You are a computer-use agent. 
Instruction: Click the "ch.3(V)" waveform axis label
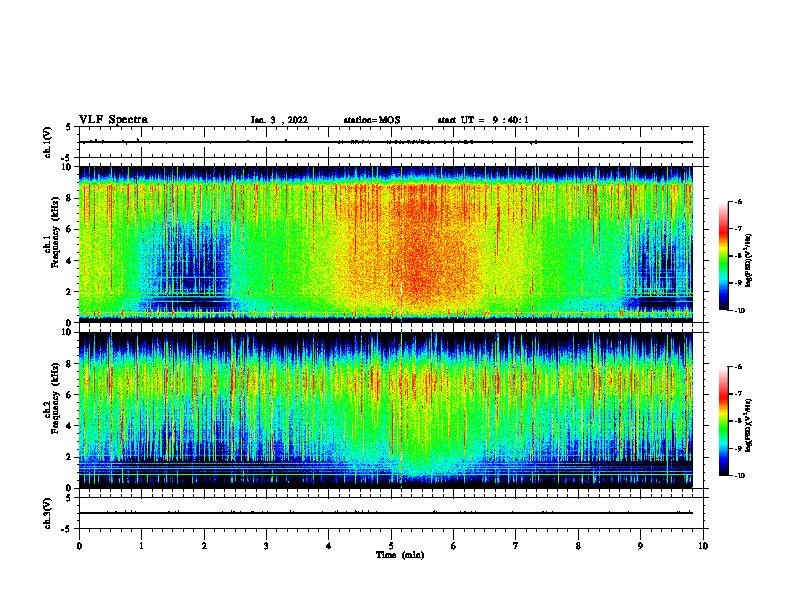pos(48,513)
